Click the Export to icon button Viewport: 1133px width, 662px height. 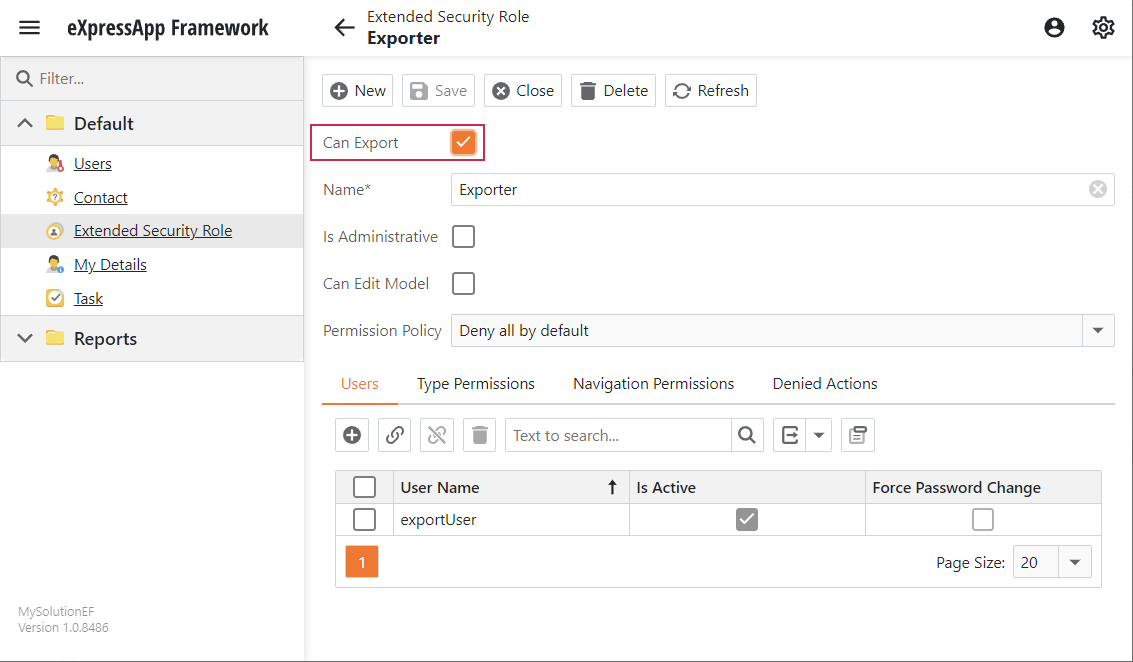click(x=790, y=435)
